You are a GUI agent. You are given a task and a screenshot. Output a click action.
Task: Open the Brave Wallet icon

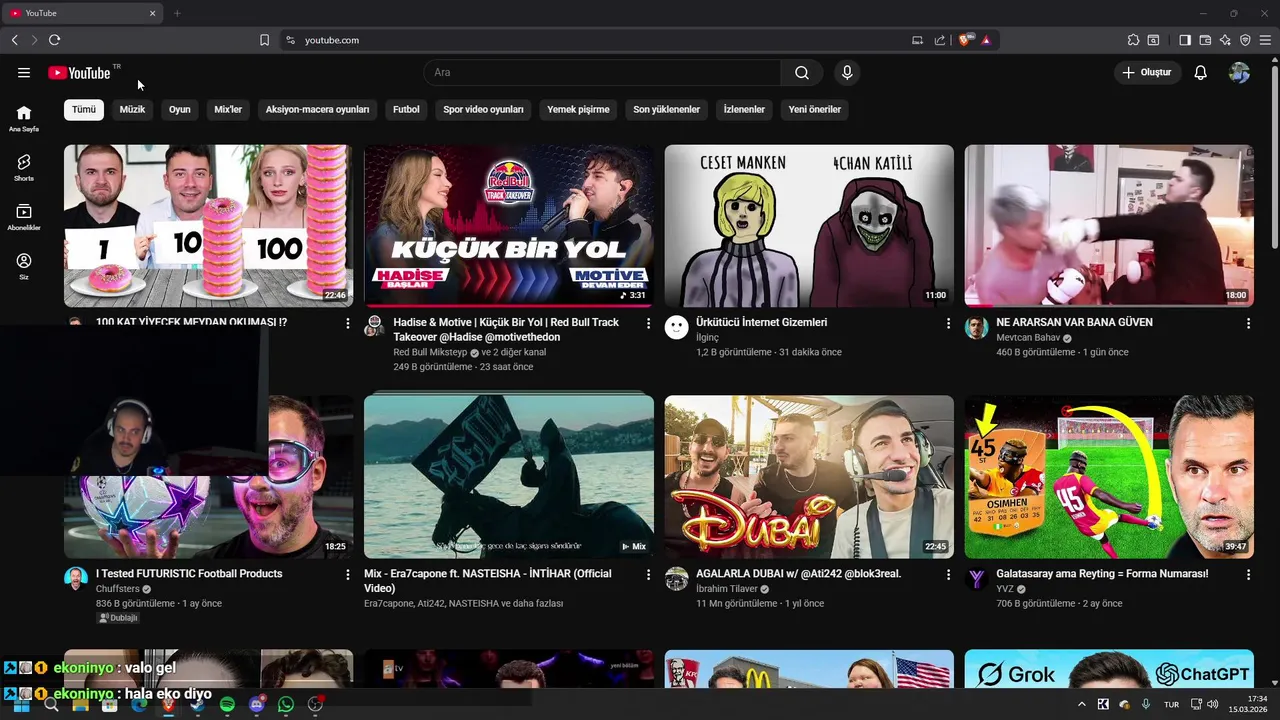click(1205, 40)
